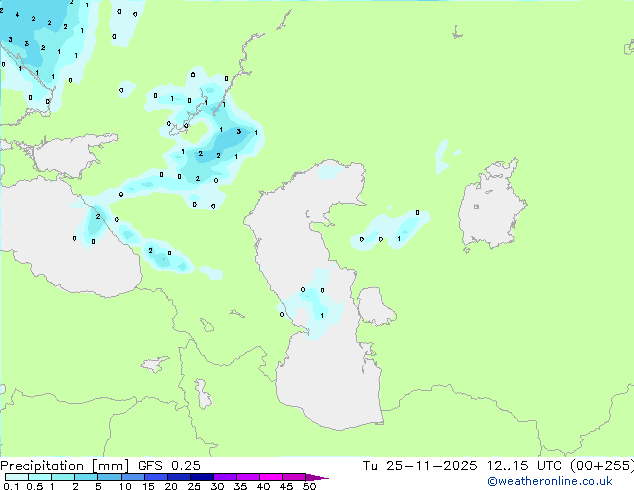Click the 1–2 mm legend swatch
This screenshot has height=490, width=634.
click(x=63, y=477)
